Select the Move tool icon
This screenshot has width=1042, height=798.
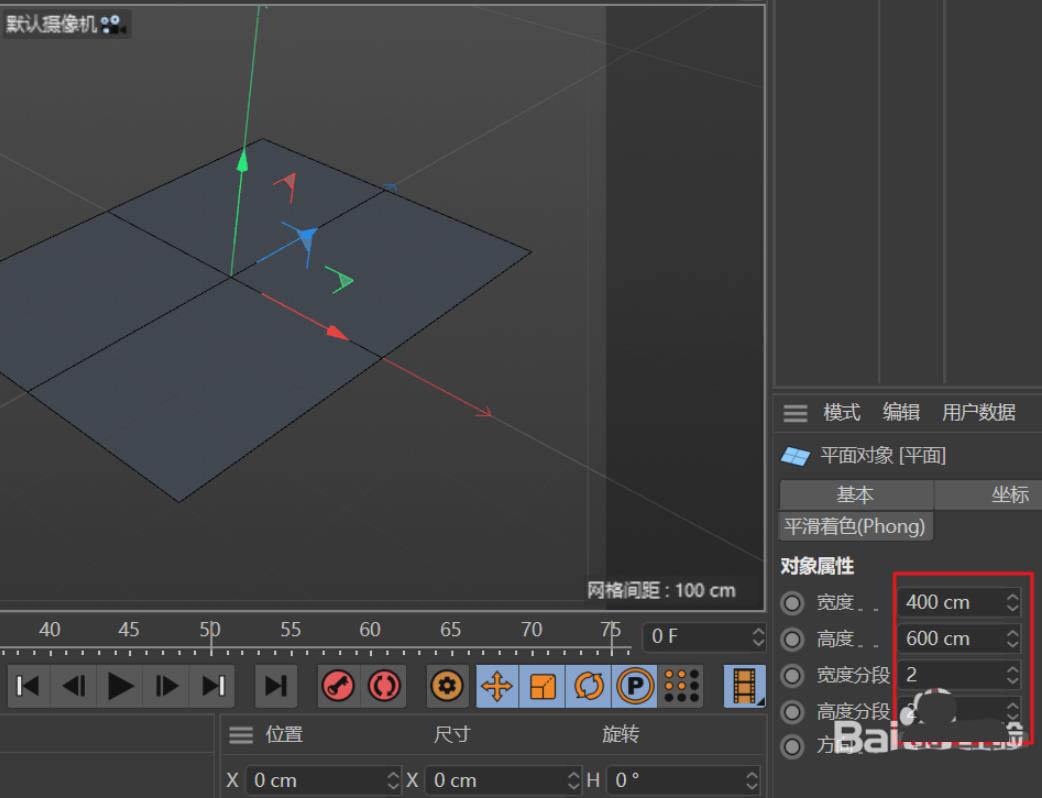pyautogui.click(x=496, y=686)
